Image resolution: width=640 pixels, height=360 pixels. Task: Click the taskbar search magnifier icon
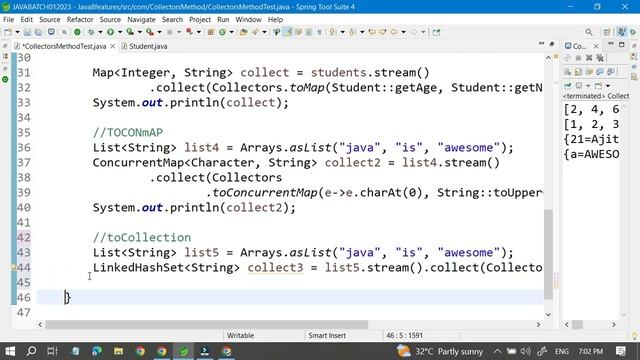coord(31,351)
